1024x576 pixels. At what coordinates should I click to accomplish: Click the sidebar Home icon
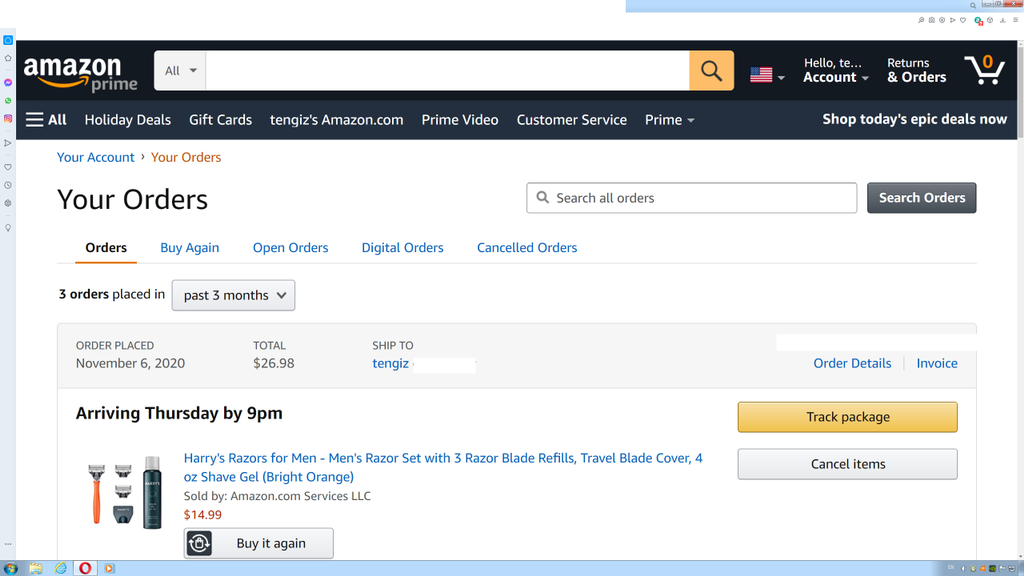pyautogui.click(x=8, y=40)
